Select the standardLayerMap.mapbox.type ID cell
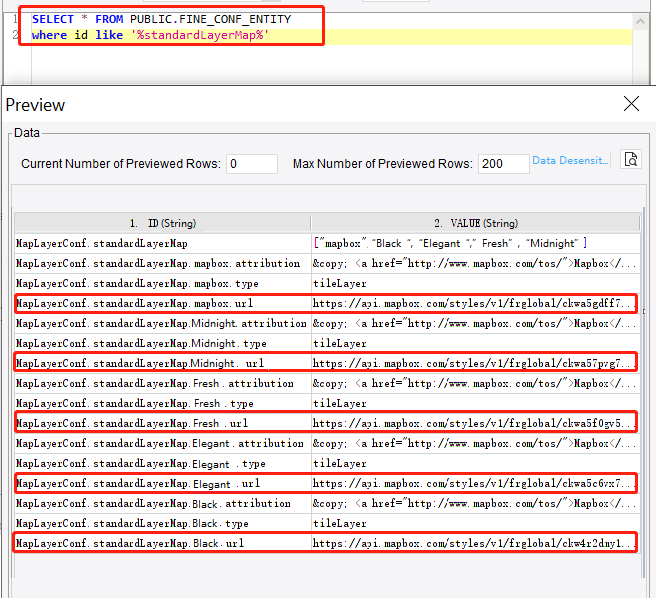656x598 pixels. pyautogui.click(x=137, y=283)
